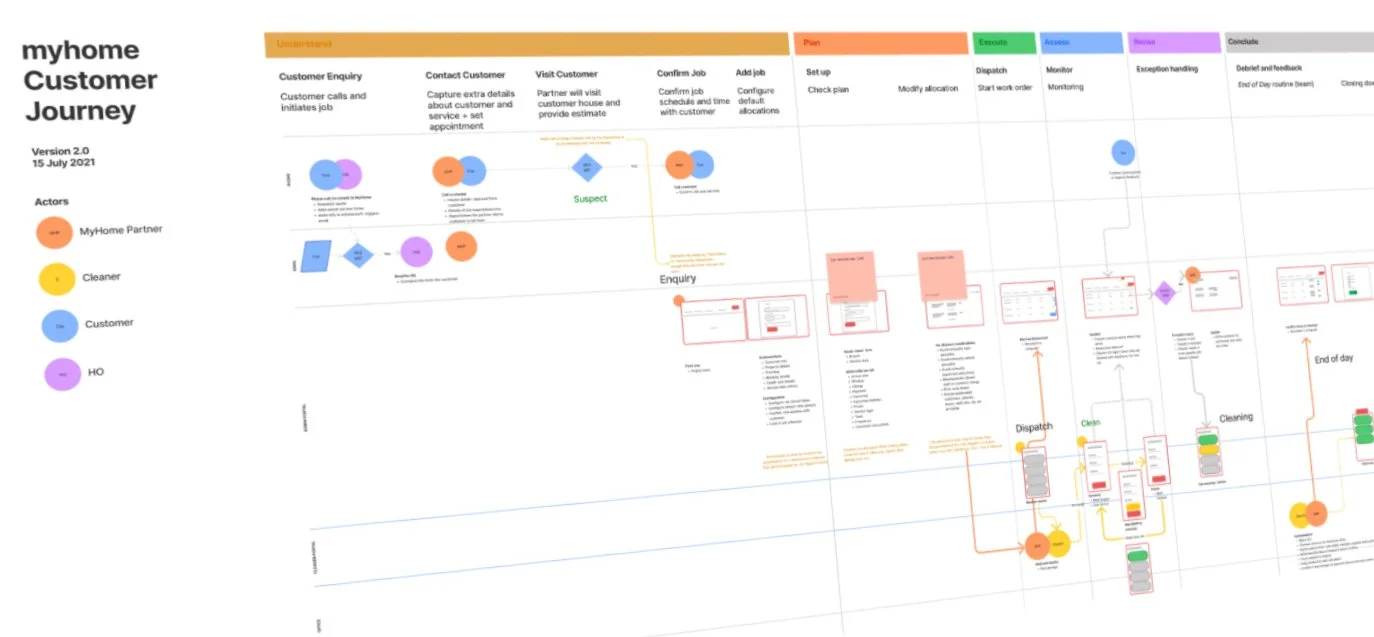Click the blue circle under the Monitor column
Viewport: 1374px width, 637px height.
[1123, 153]
